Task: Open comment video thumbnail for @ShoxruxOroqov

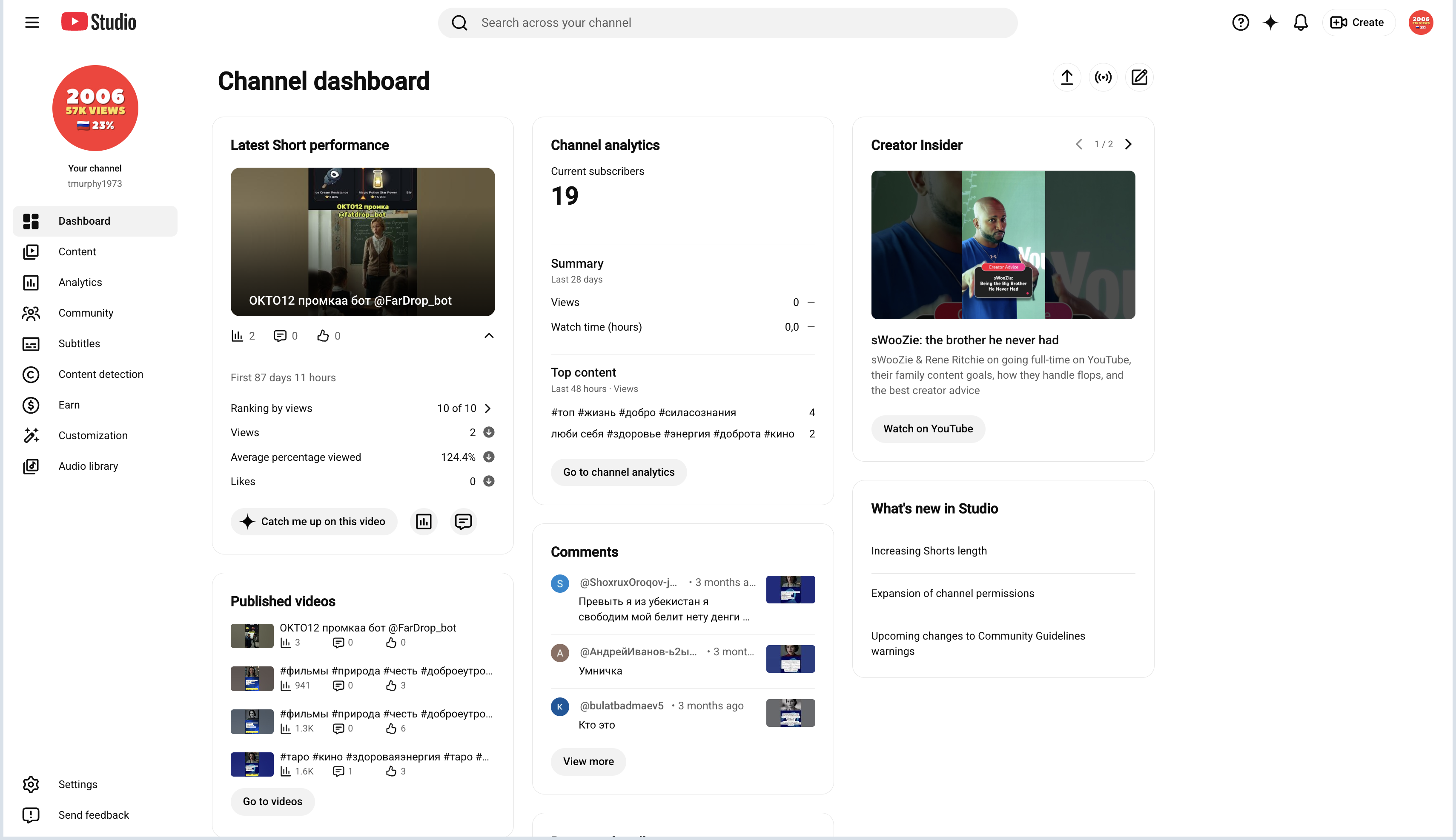Action: tap(790, 589)
